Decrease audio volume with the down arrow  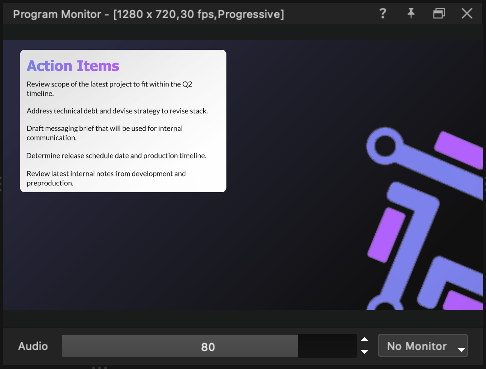tap(365, 352)
